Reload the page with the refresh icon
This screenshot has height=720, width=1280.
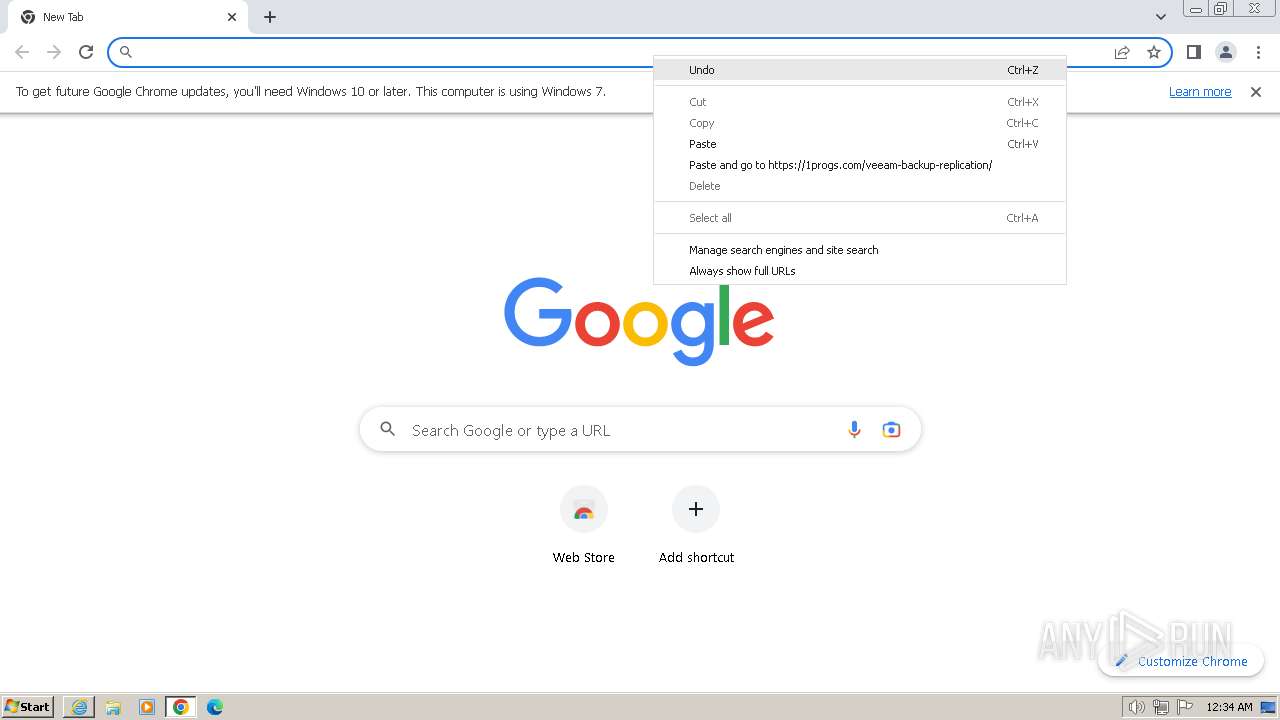coord(86,52)
